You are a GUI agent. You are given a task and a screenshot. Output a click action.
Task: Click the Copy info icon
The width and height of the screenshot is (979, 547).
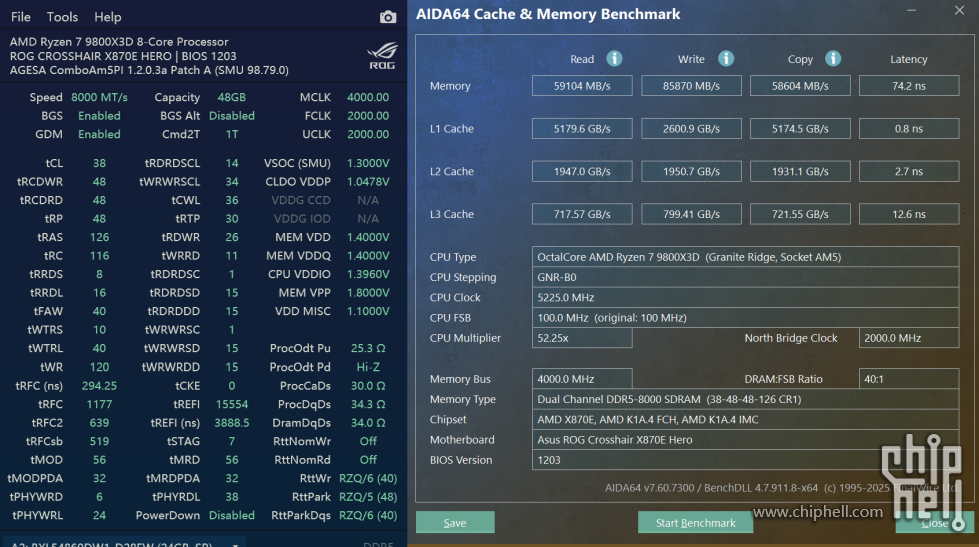tap(833, 59)
